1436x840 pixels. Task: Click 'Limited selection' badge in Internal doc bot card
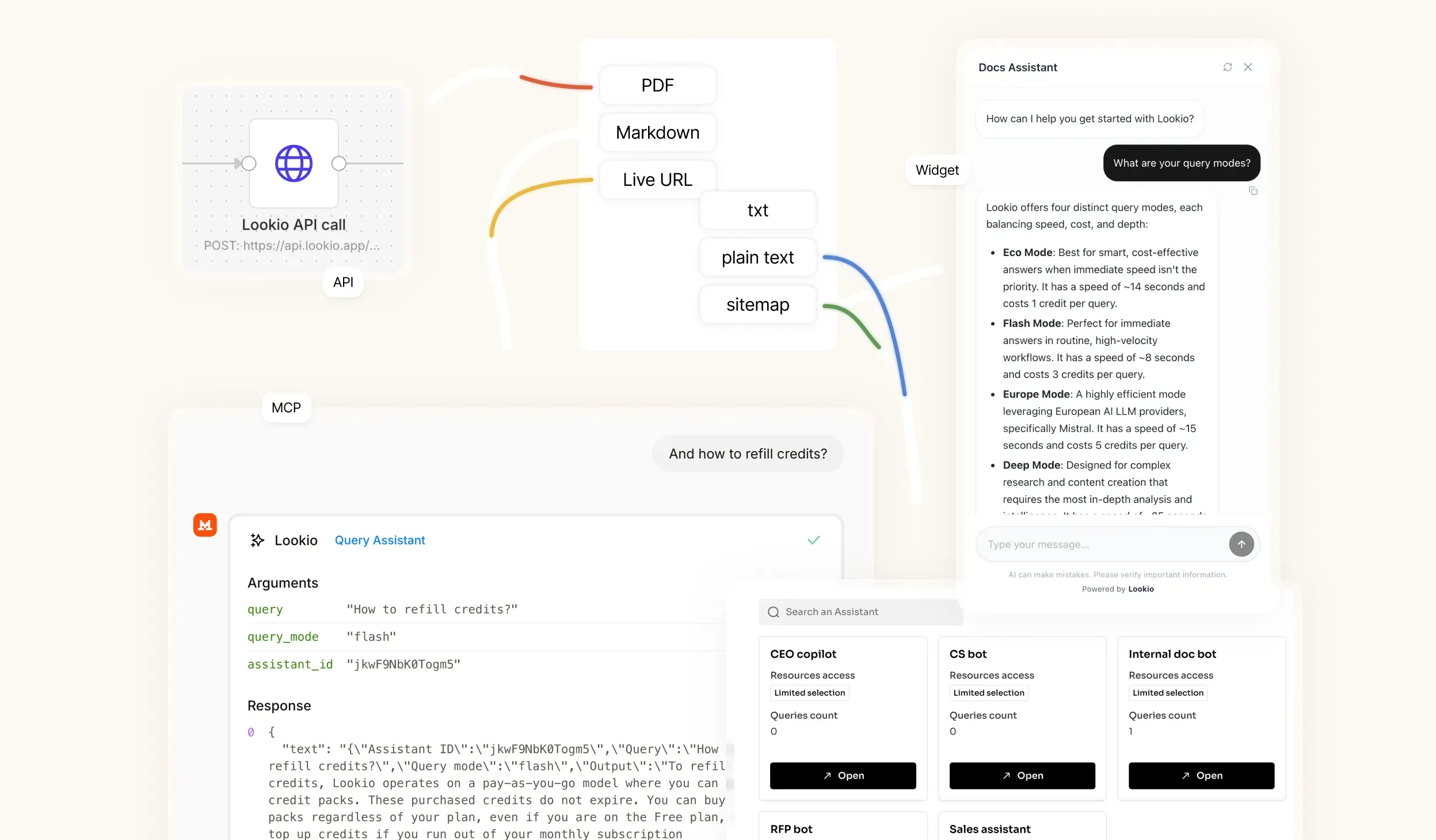(1168, 693)
